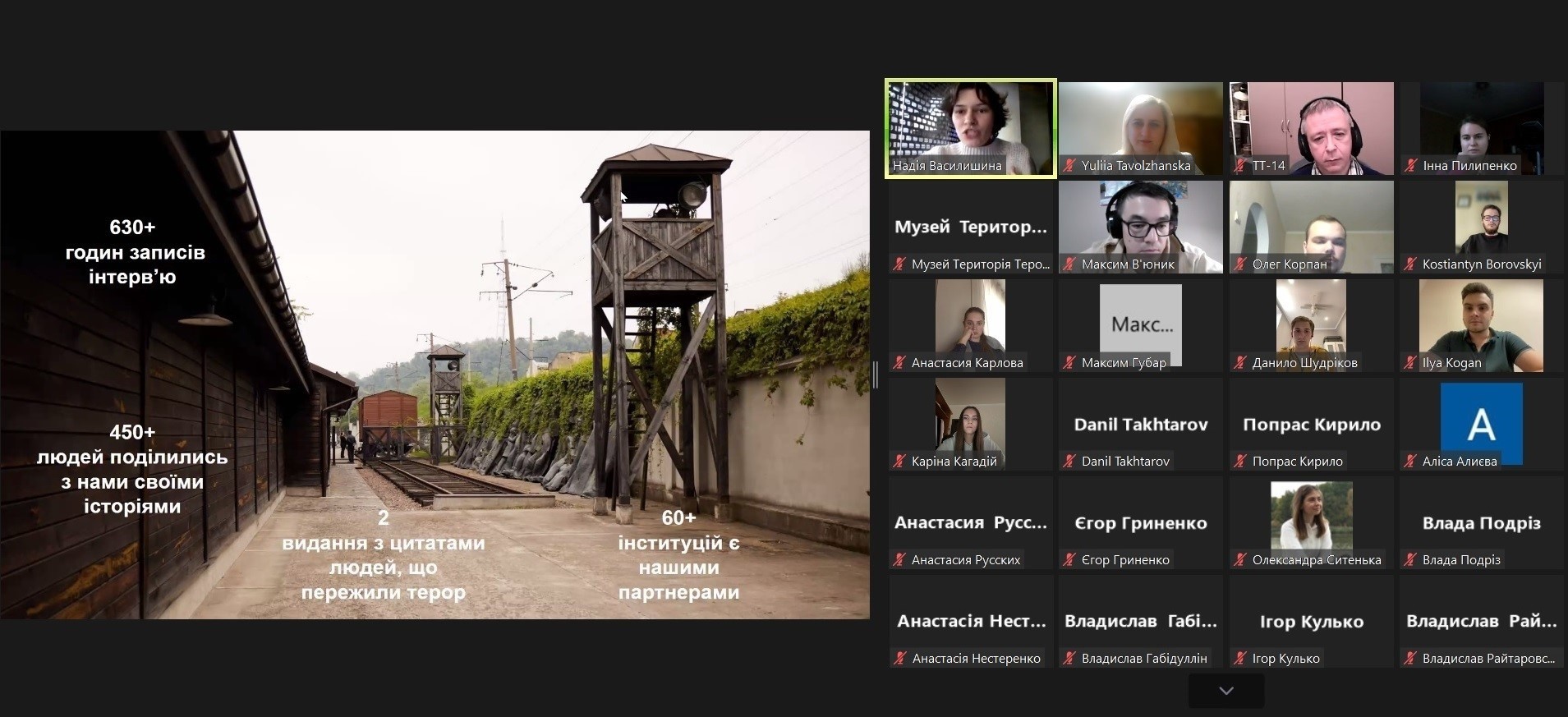Screen dimensions: 1568x717
Task: Click muted mic icon beside Олег Корпан
Action: point(1240,264)
